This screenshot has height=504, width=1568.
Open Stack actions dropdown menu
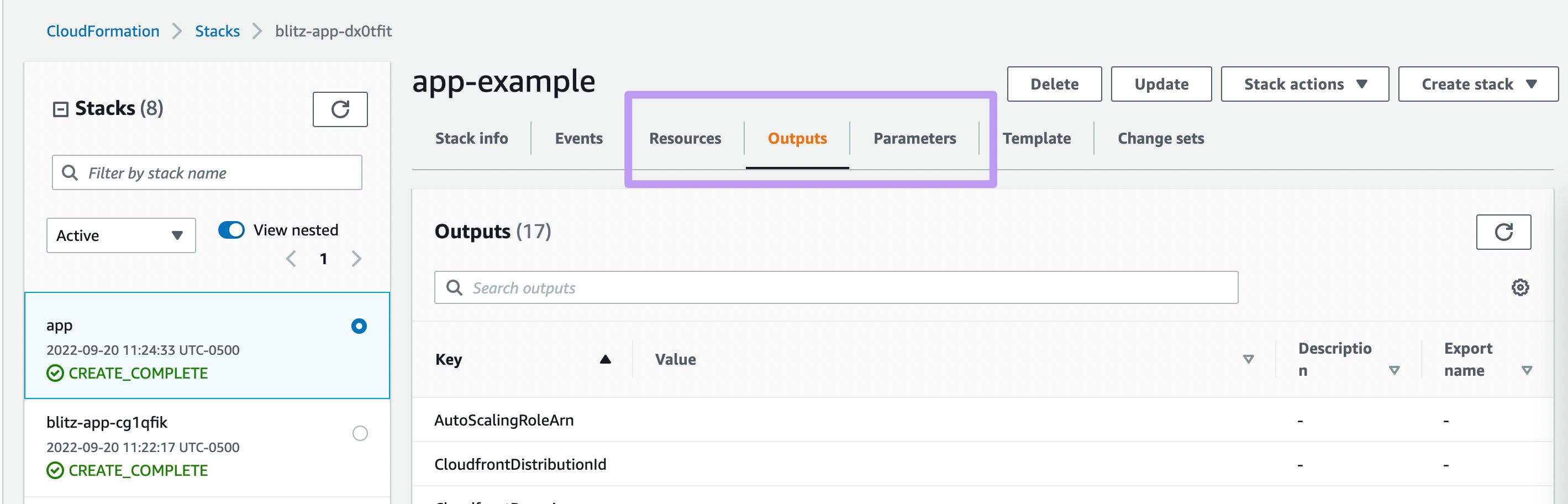[1304, 84]
